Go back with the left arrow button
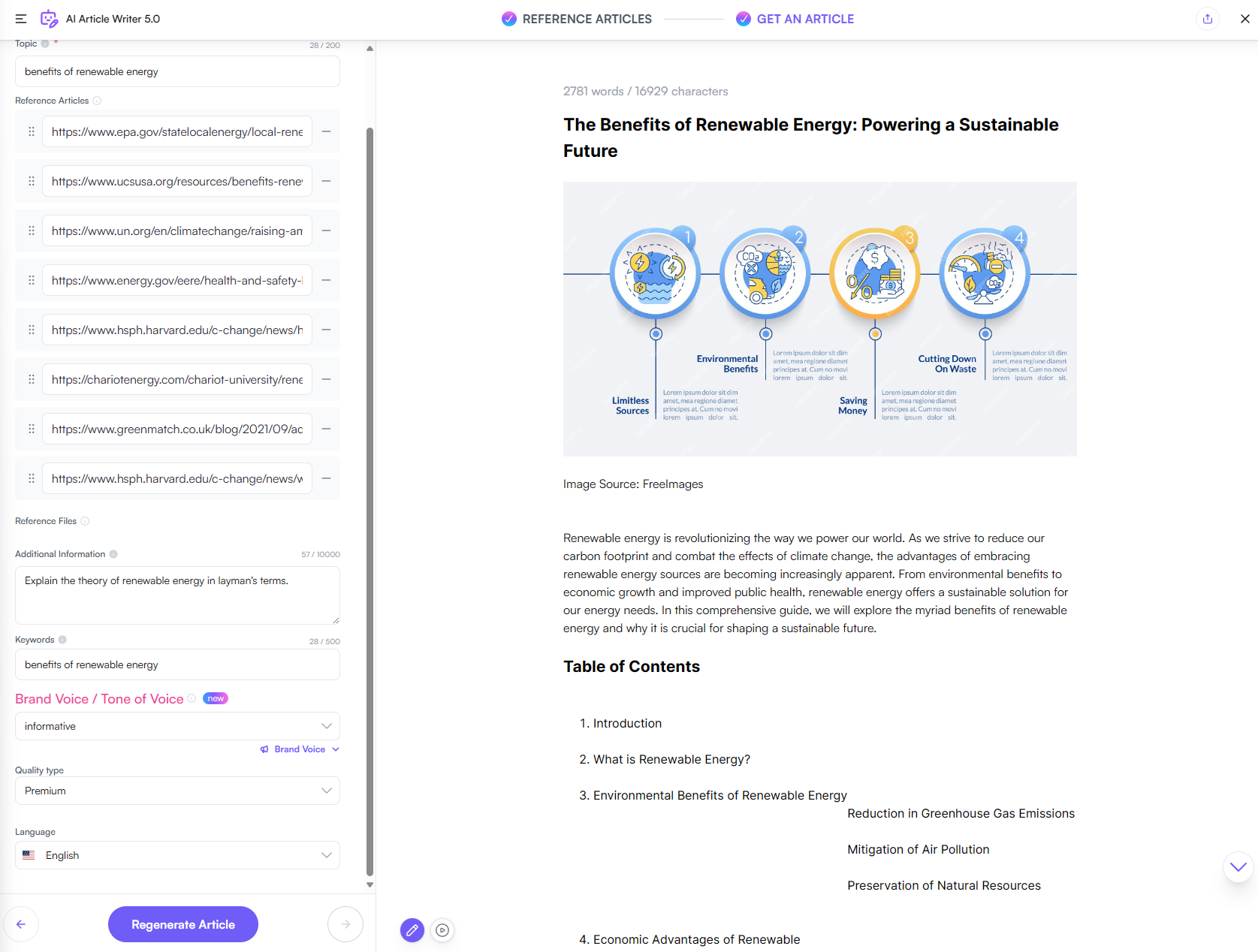Screen dimensions: 1258x952 pyautogui.click(x=21, y=924)
